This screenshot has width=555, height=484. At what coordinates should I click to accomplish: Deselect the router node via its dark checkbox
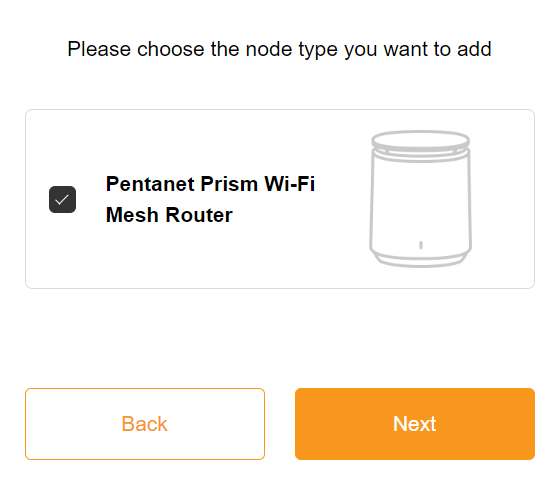pos(62,199)
